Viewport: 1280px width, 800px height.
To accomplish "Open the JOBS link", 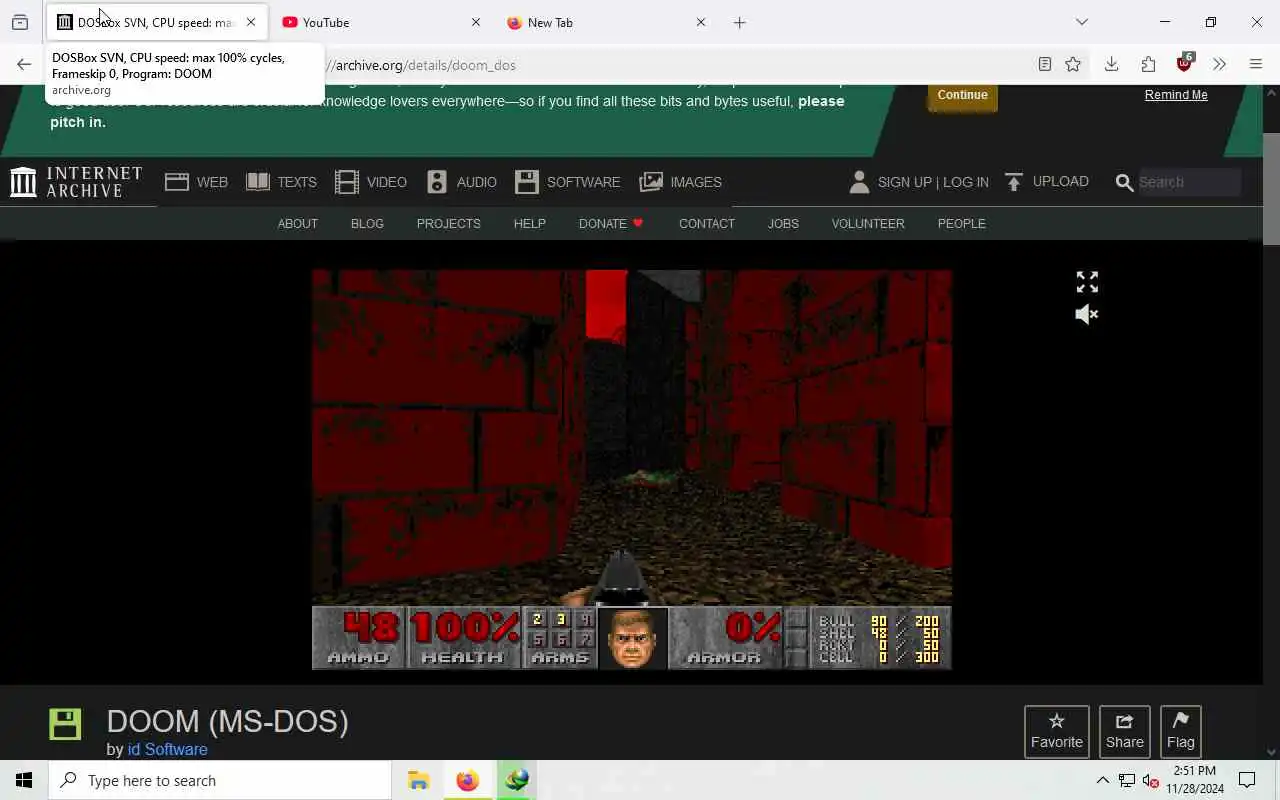I will pos(783,223).
